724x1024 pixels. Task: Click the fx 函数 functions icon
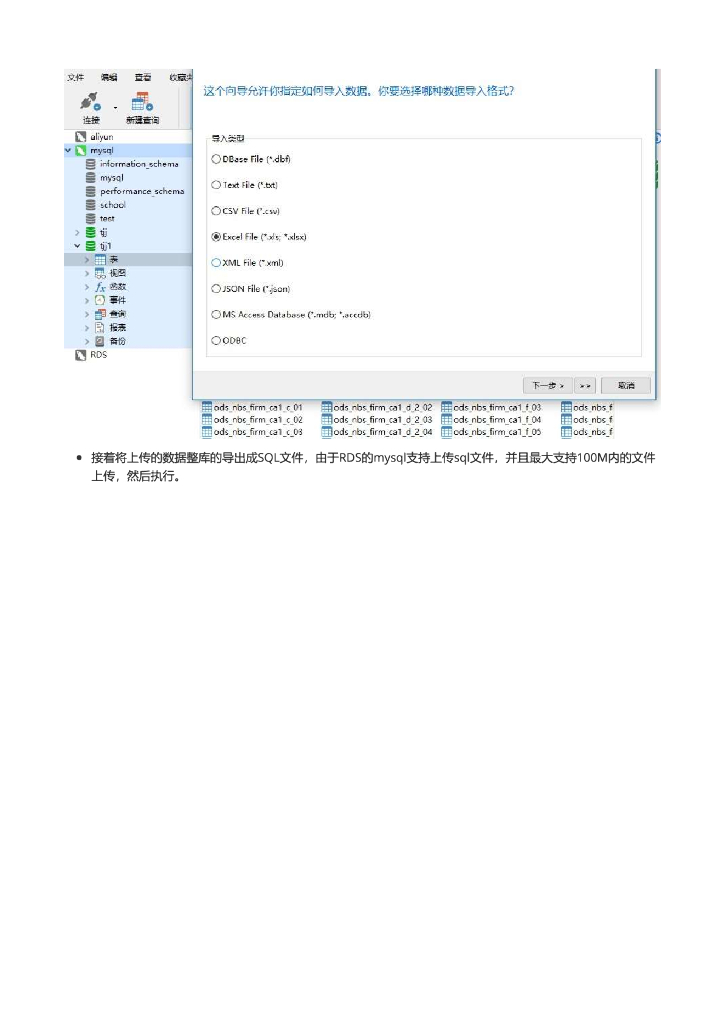tap(100, 287)
